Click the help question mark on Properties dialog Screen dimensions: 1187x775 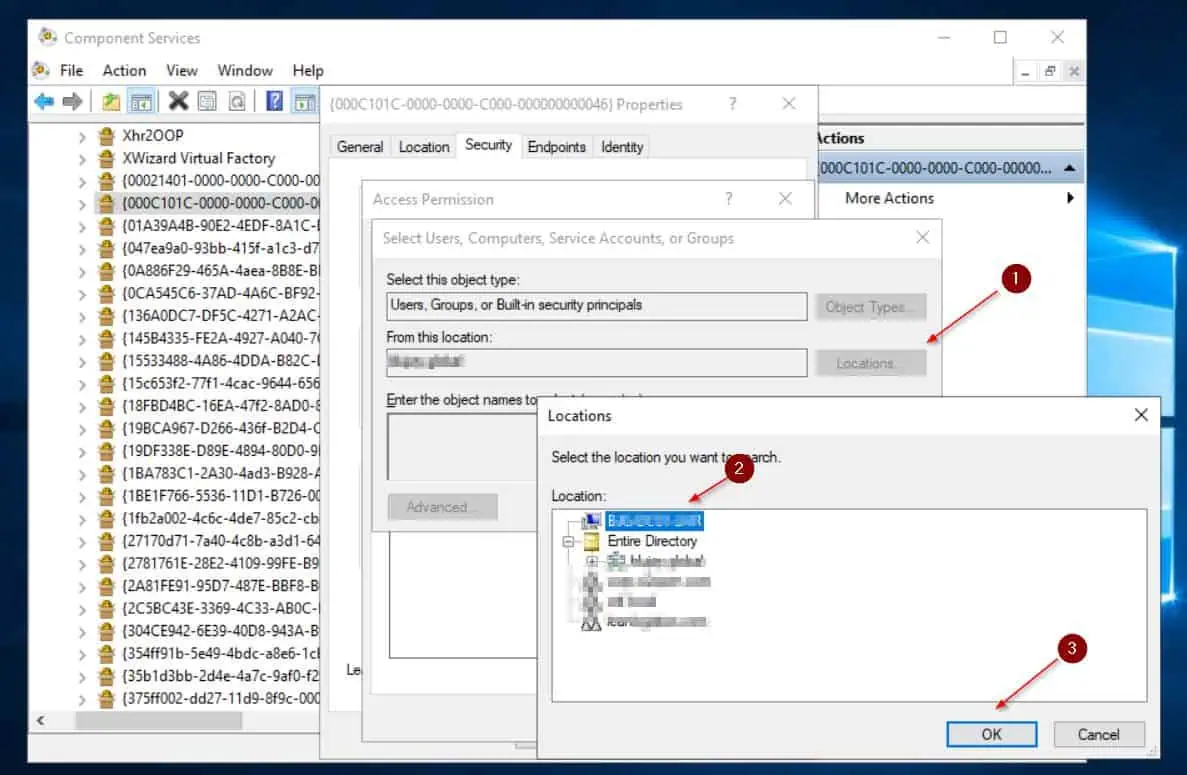click(732, 104)
